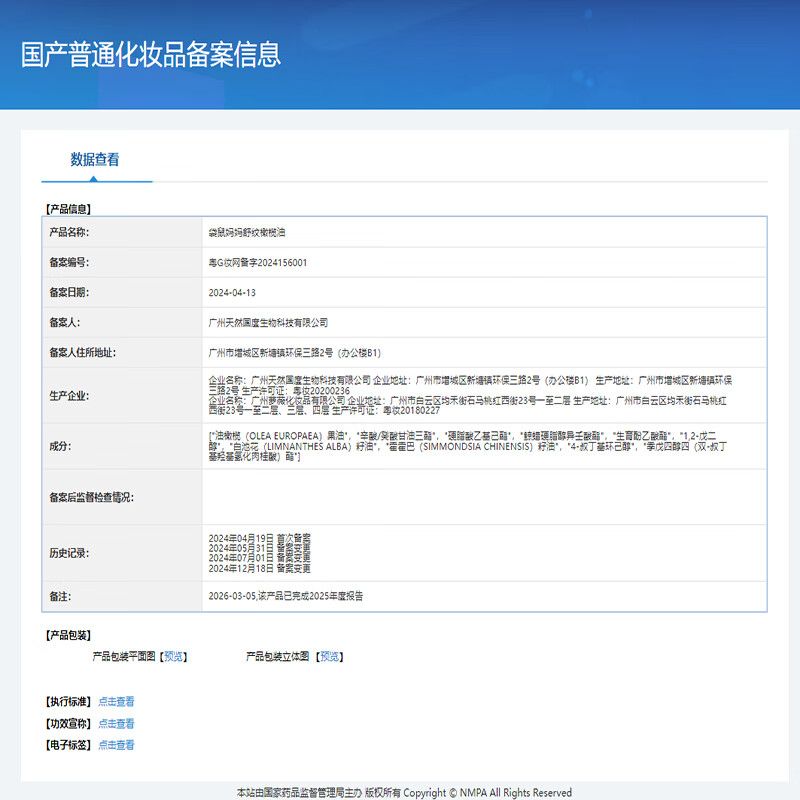800x800 pixels.
Task: Open 电子标签 点击查看 link
Action: pos(116,745)
